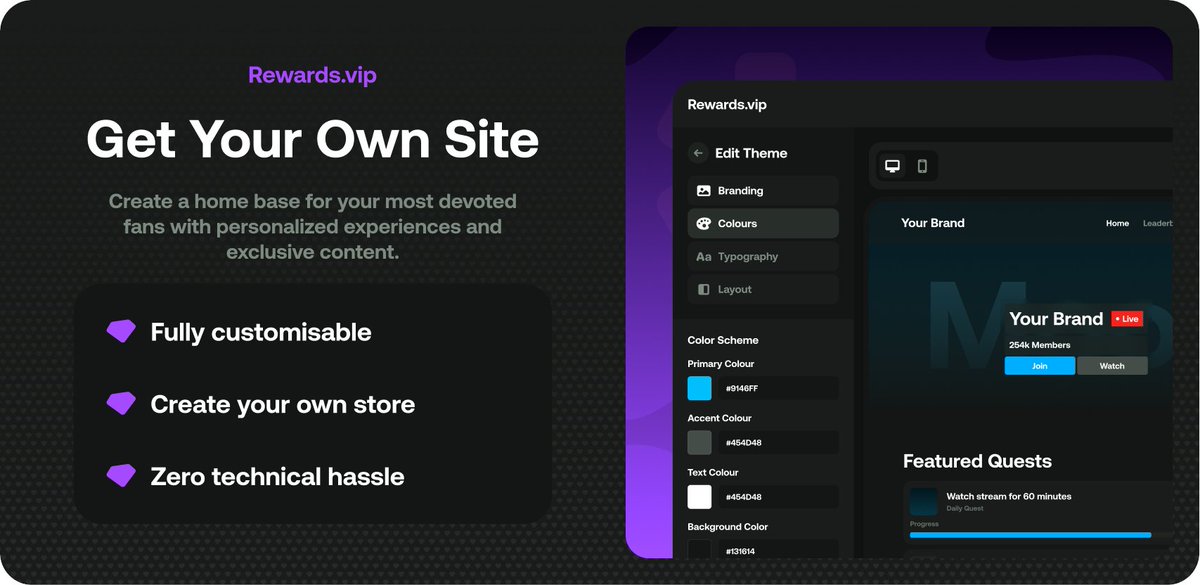Image resolution: width=1200 pixels, height=585 pixels.
Task: Click the Accent Colour grey swatch
Action: (700, 442)
